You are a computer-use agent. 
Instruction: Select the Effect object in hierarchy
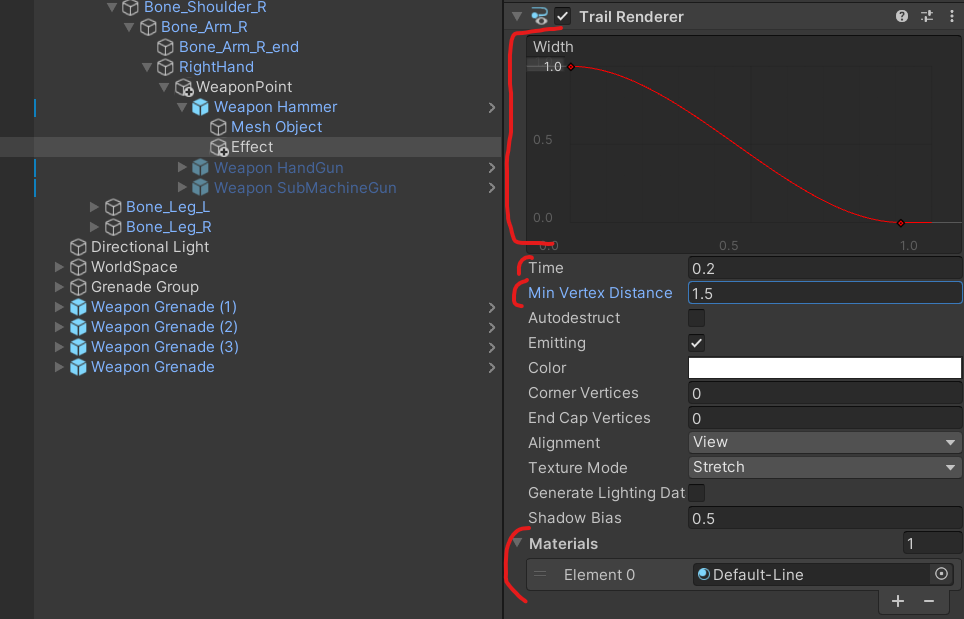pos(252,147)
